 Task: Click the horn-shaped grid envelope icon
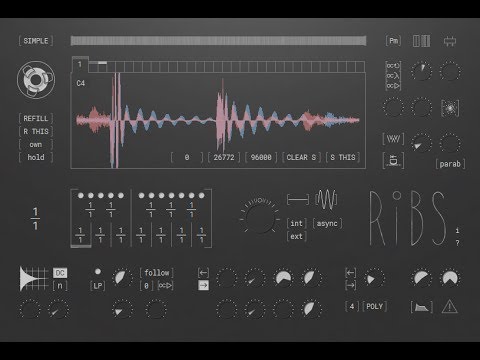point(34,279)
